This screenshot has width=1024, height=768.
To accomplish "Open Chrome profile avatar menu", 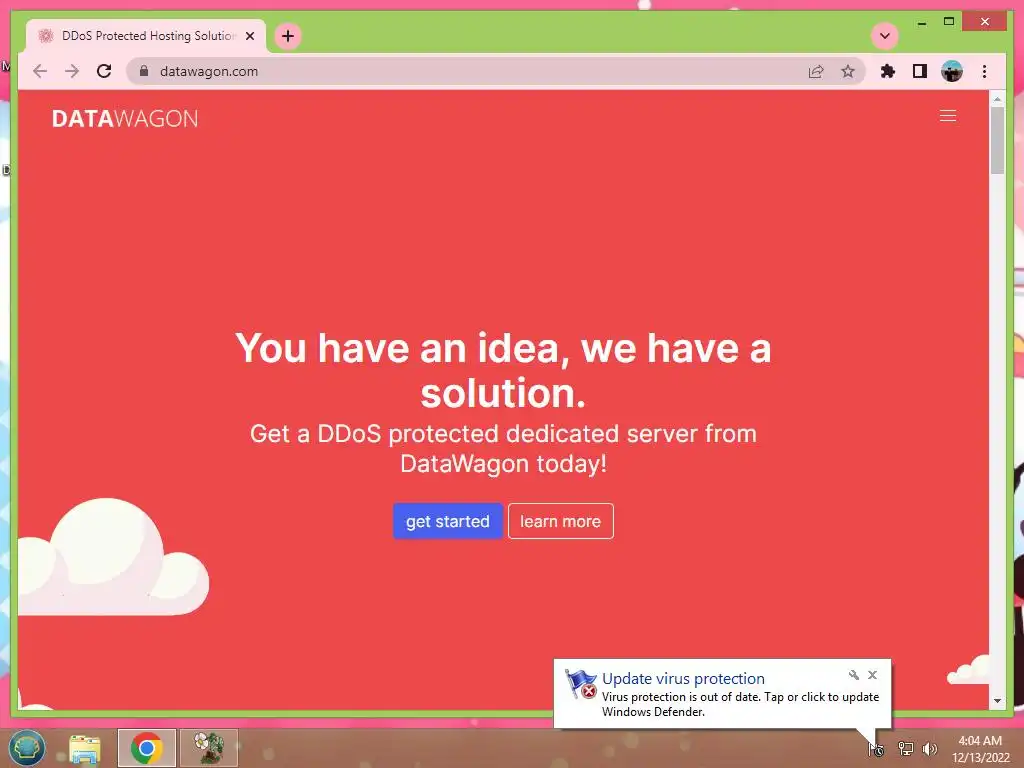I will (952, 71).
